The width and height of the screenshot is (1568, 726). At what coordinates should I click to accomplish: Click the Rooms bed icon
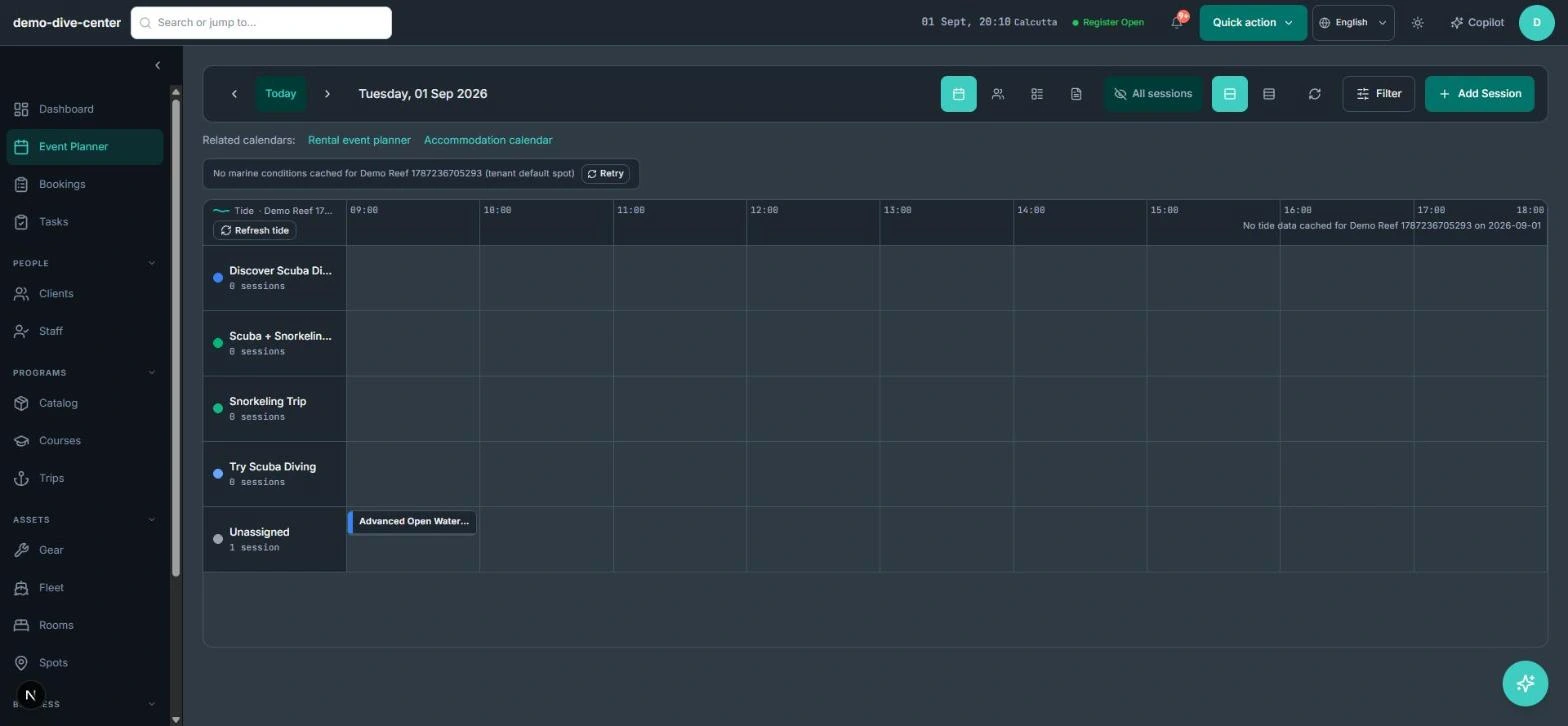coord(21,625)
